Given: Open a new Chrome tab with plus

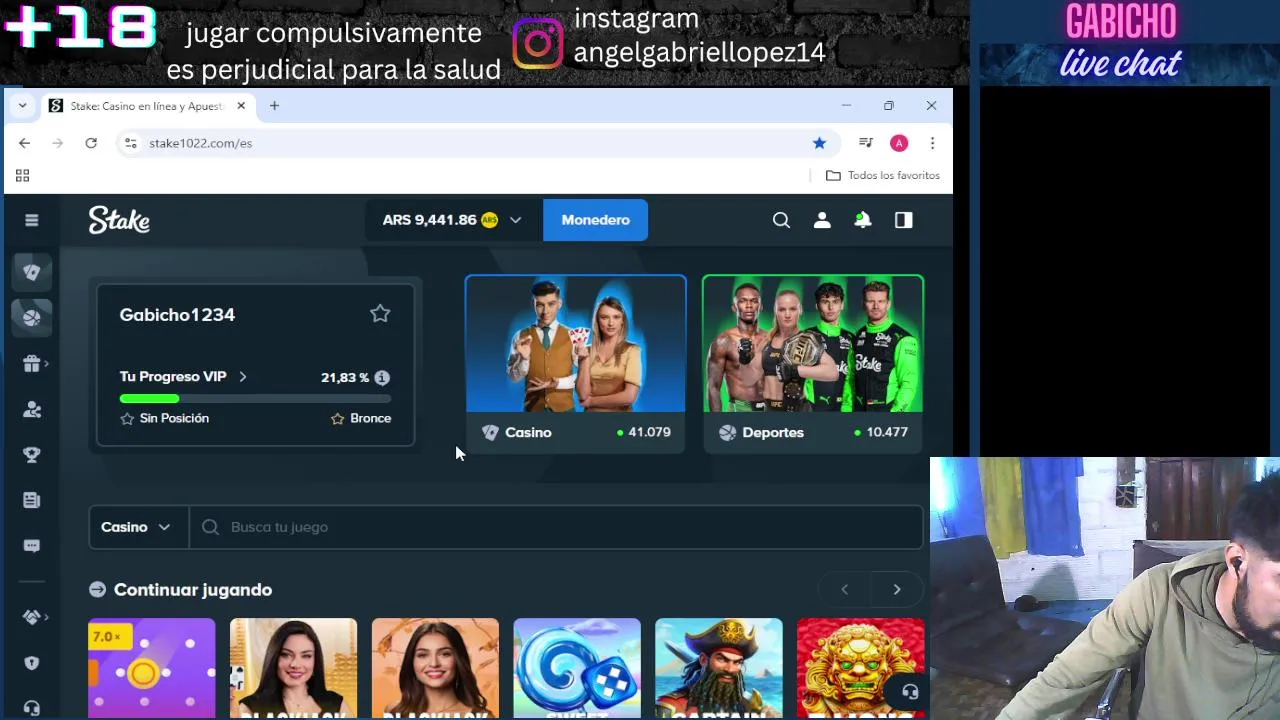Looking at the screenshot, I should [x=274, y=106].
